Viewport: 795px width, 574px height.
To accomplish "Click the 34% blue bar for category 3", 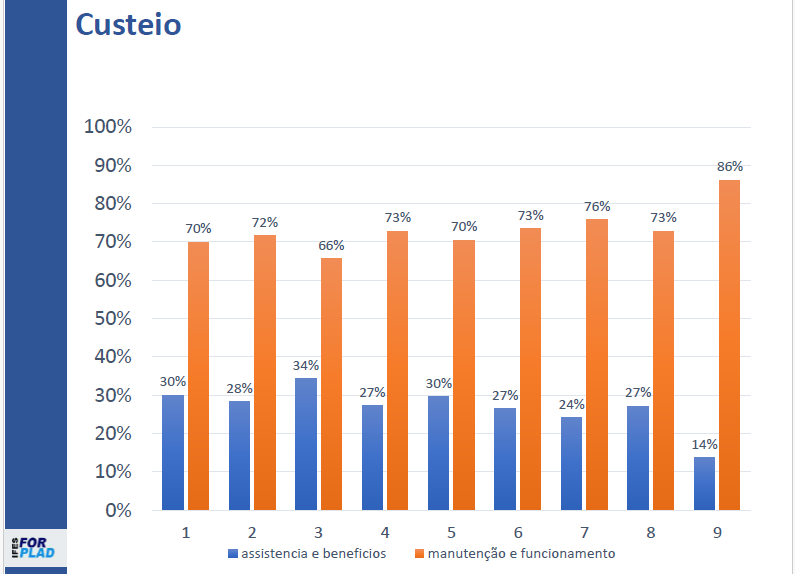I will [306, 444].
